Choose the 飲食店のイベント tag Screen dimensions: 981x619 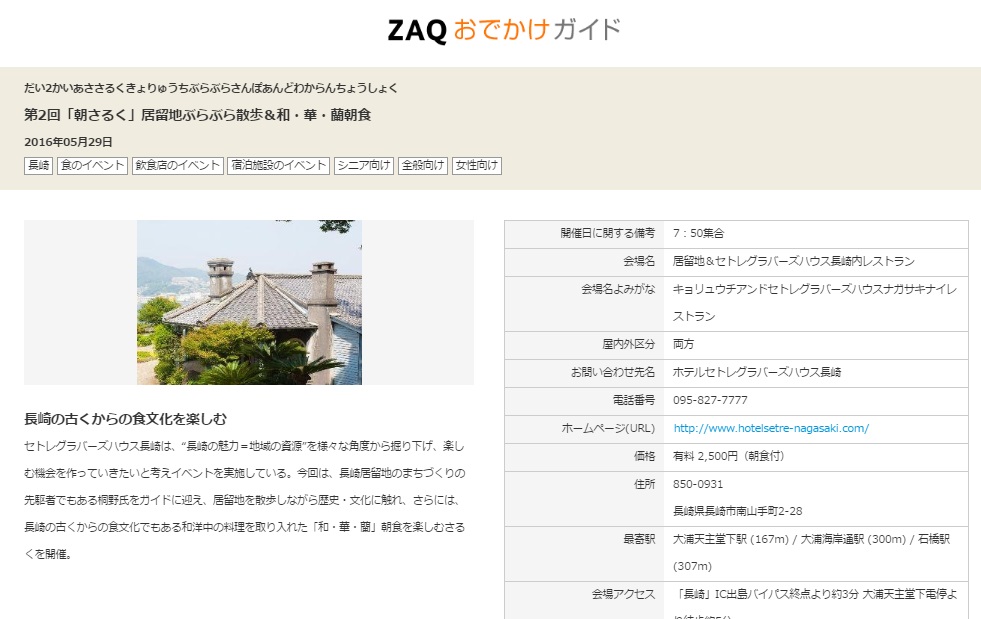[x=178, y=166]
